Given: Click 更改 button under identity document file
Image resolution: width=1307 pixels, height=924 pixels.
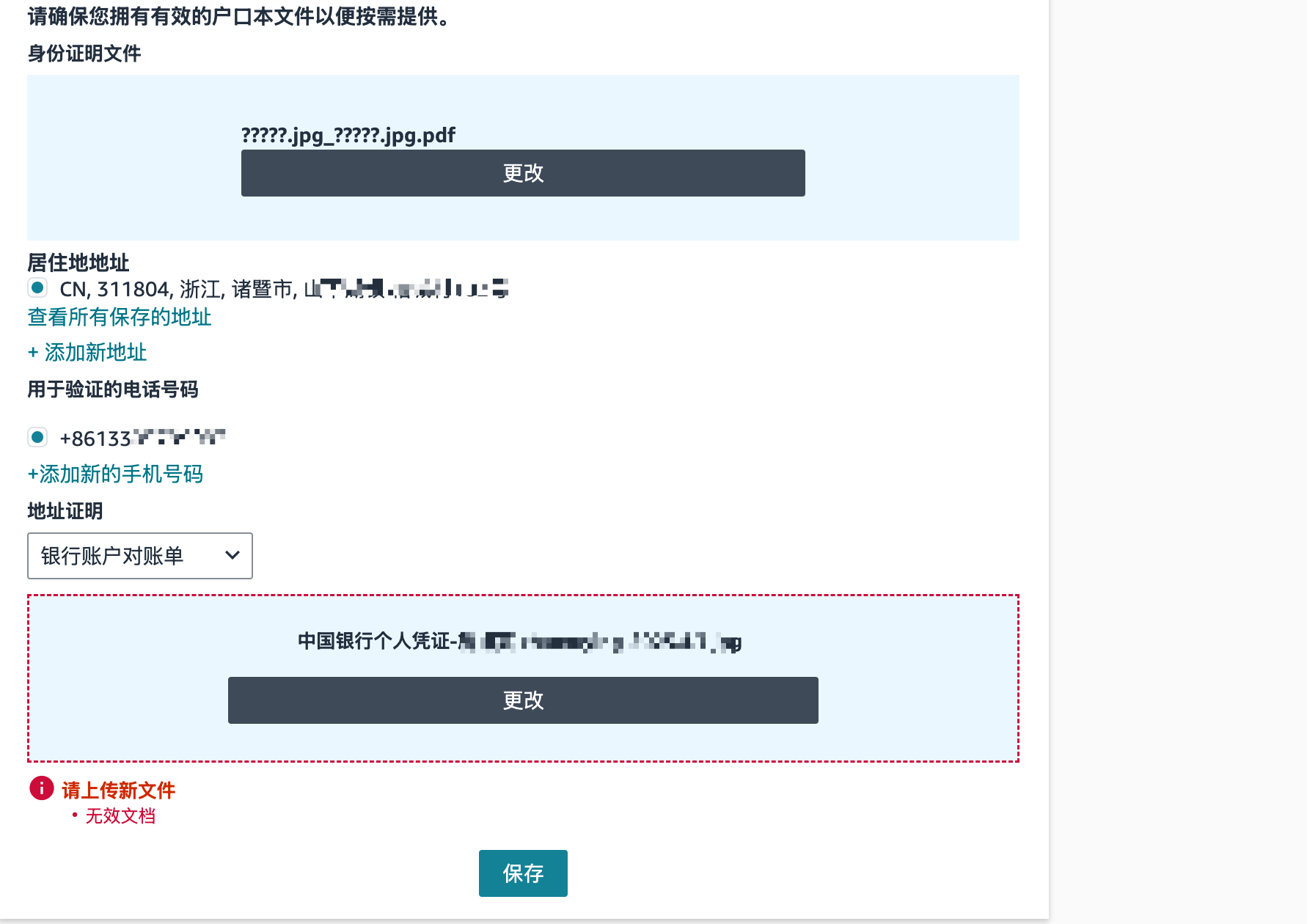Looking at the screenshot, I should 523,173.
